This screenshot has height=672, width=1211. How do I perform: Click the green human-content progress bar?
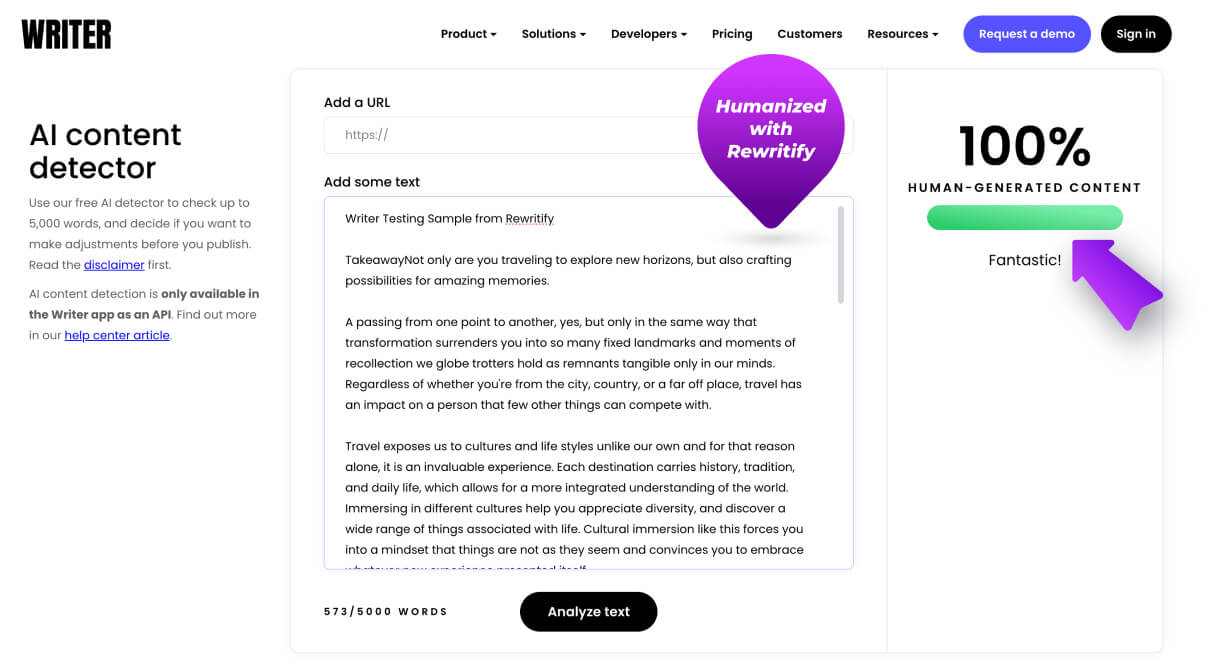tap(1024, 217)
